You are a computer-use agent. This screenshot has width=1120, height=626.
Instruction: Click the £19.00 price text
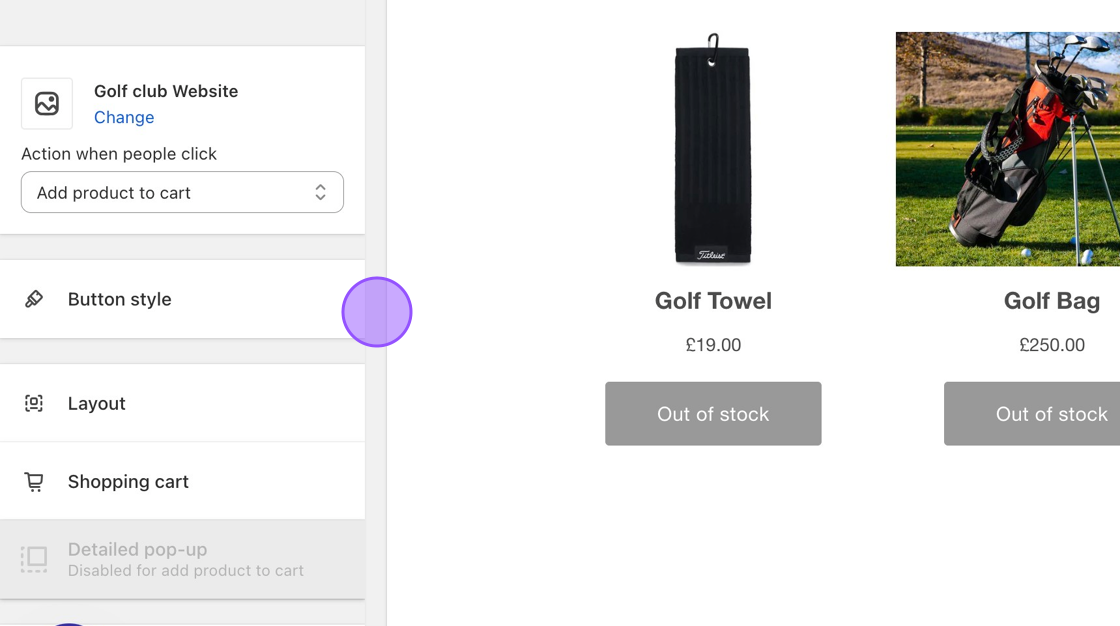pyautogui.click(x=713, y=345)
